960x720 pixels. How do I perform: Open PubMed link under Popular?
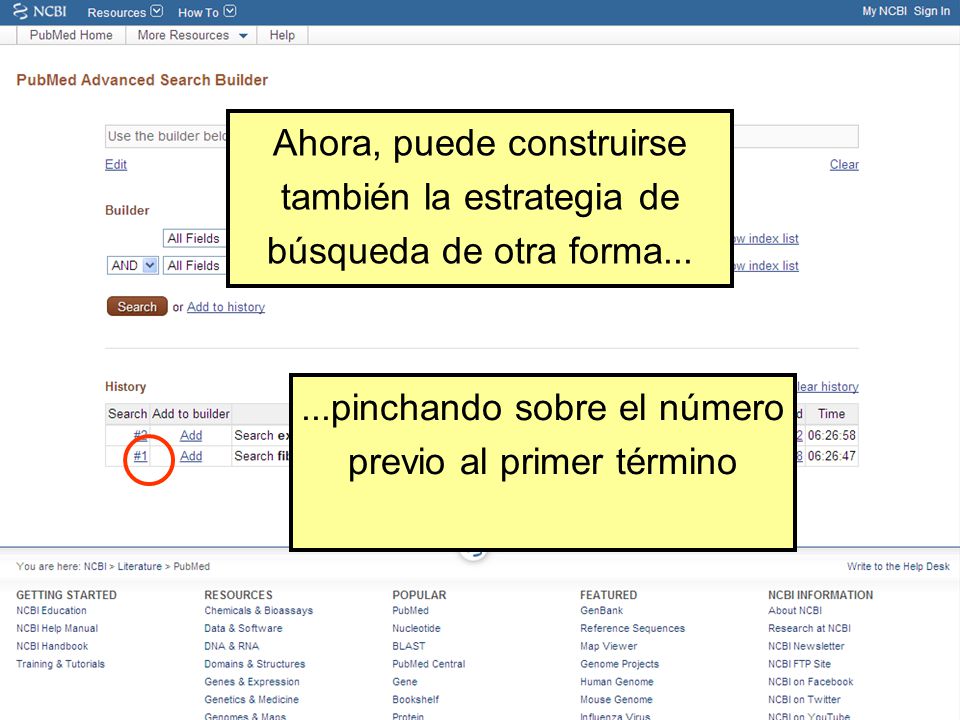[410, 610]
